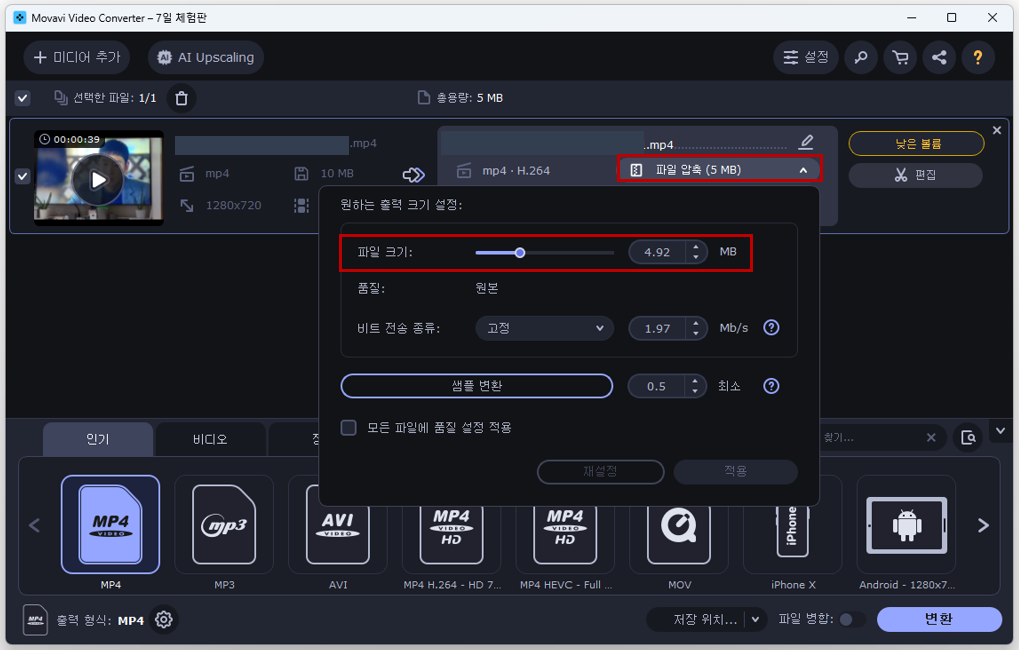Switch to the Popular (인기) tab
This screenshot has width=1019, height=650.
click(x=98, y=439)
